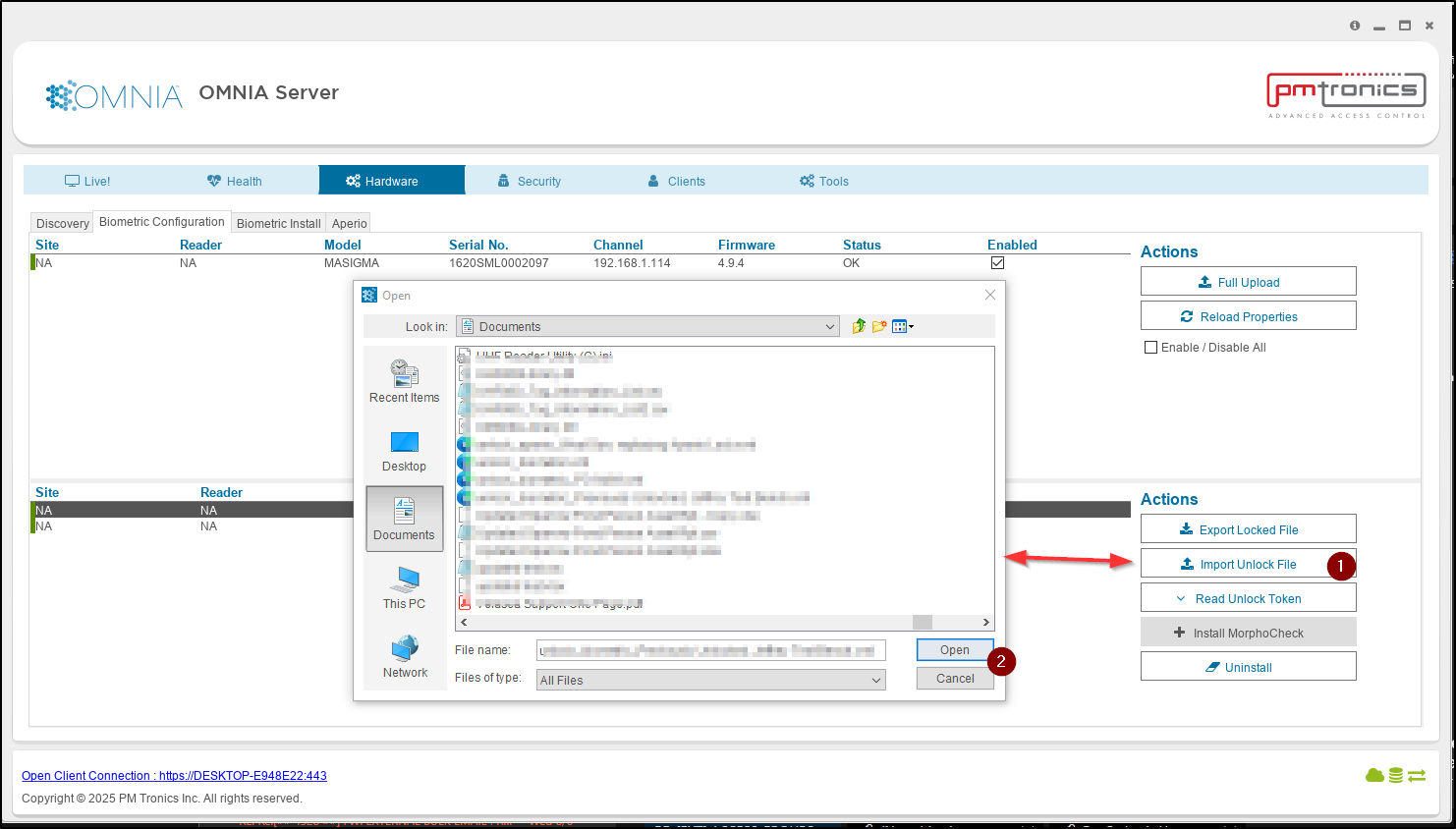The width and height of the screenshot is (1456, 829).
Task: Go to the Desktop location
Action: (404, 450)
